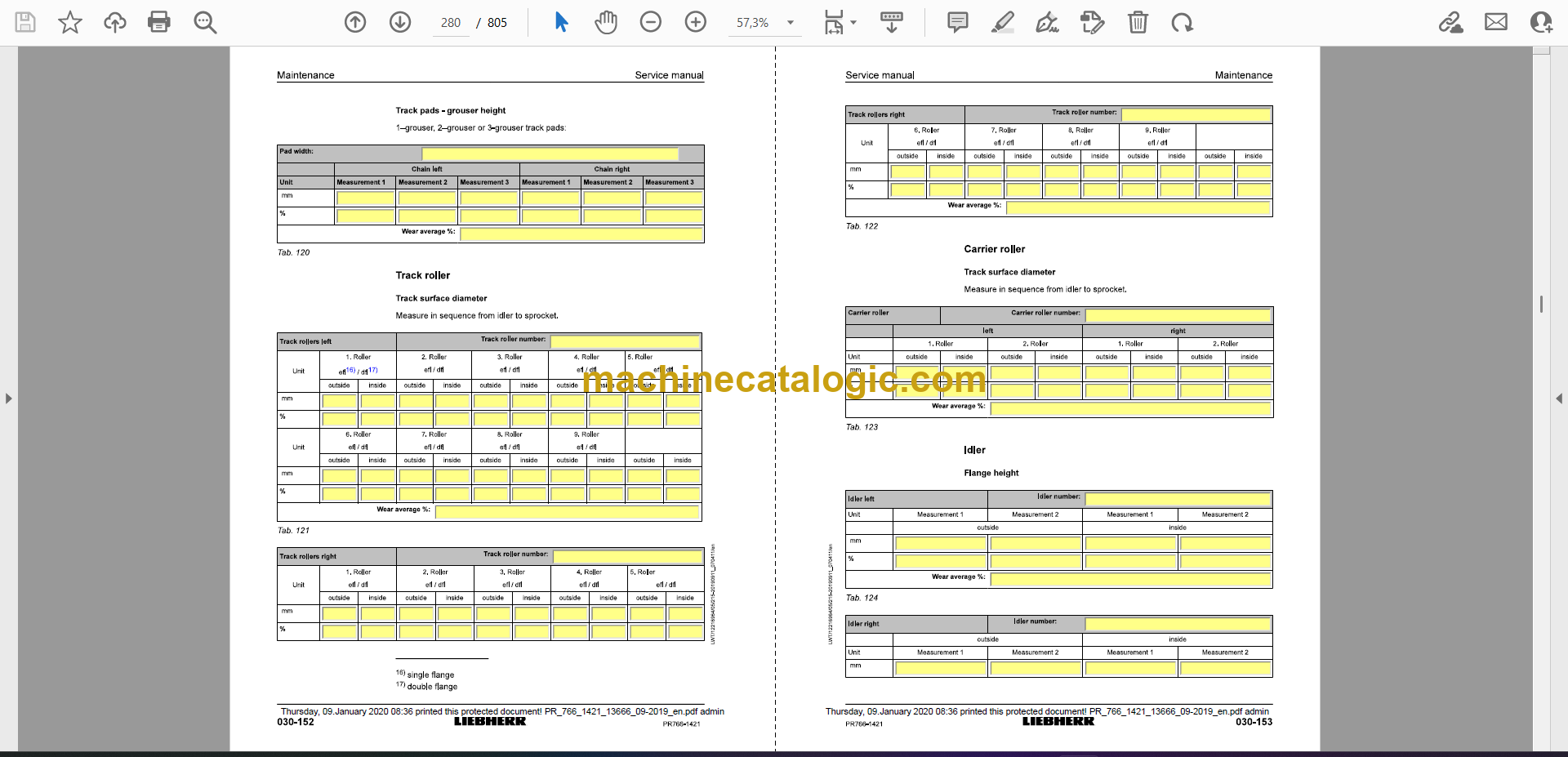Open the share with people account icon
The width and height of the screenshot is (1568, 757).
click(1541, 22)
